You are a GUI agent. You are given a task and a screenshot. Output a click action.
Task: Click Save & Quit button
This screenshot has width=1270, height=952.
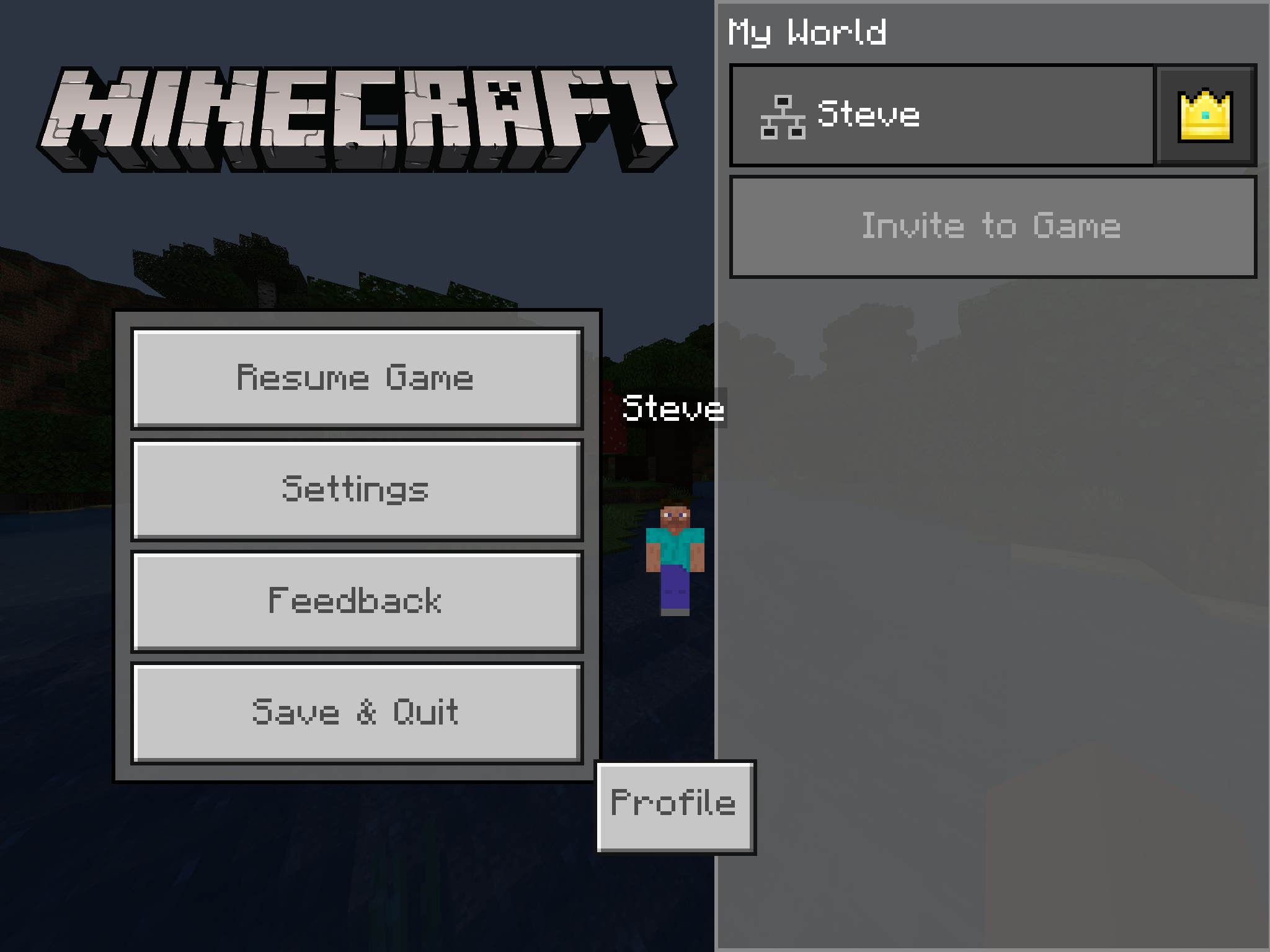click(349, 711)
